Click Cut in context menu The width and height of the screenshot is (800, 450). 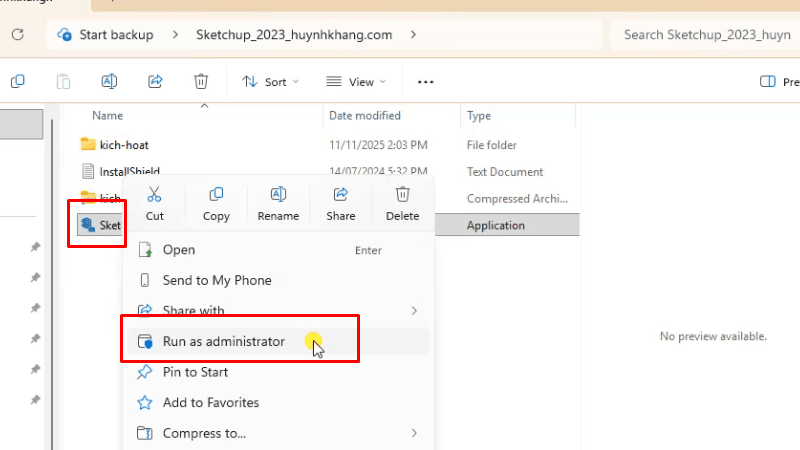[x=155, y=204]
